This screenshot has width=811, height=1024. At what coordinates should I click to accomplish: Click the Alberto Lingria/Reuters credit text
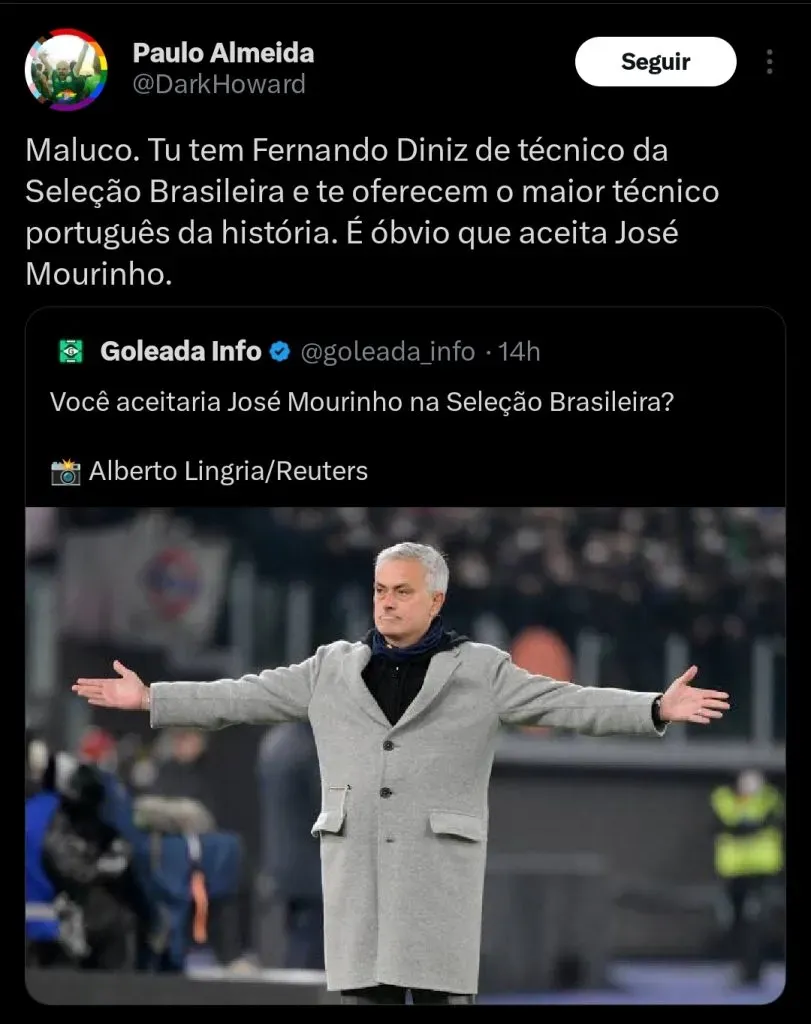tap(228, 471)
